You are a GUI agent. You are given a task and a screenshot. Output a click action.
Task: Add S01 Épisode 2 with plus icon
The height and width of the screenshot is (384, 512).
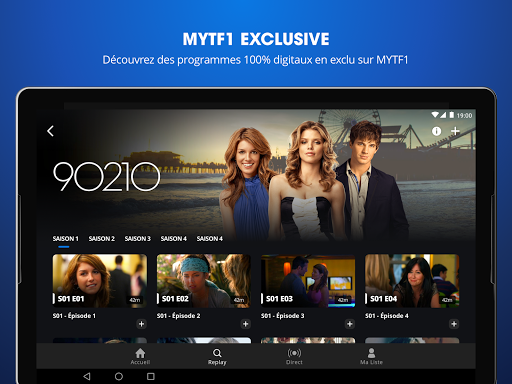coord(246,324)
